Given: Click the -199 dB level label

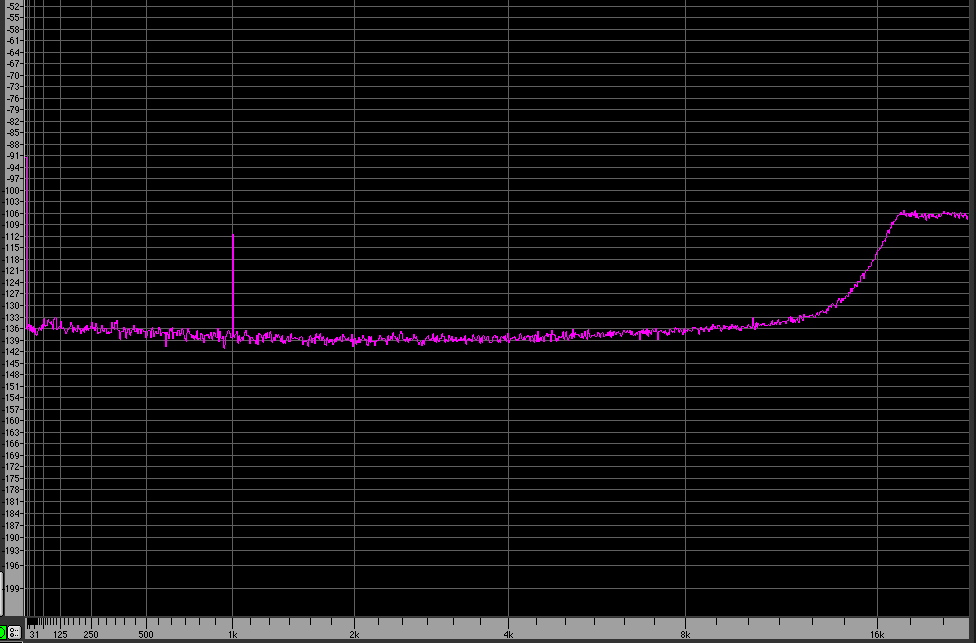Looking at the screenshot, I should 12,588.
